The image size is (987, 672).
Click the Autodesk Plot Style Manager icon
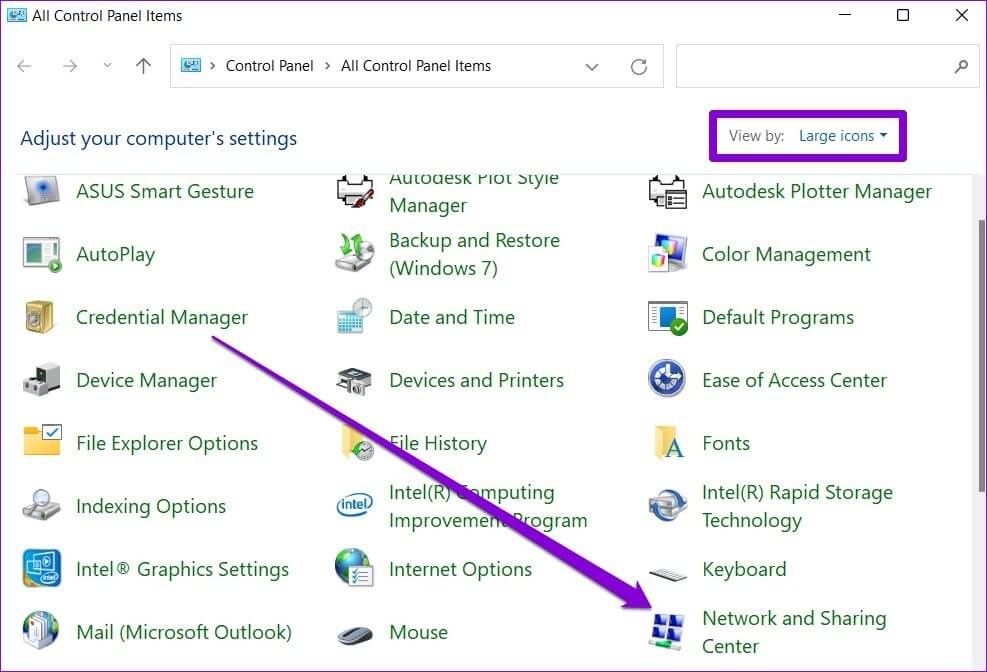pos(355,191)
